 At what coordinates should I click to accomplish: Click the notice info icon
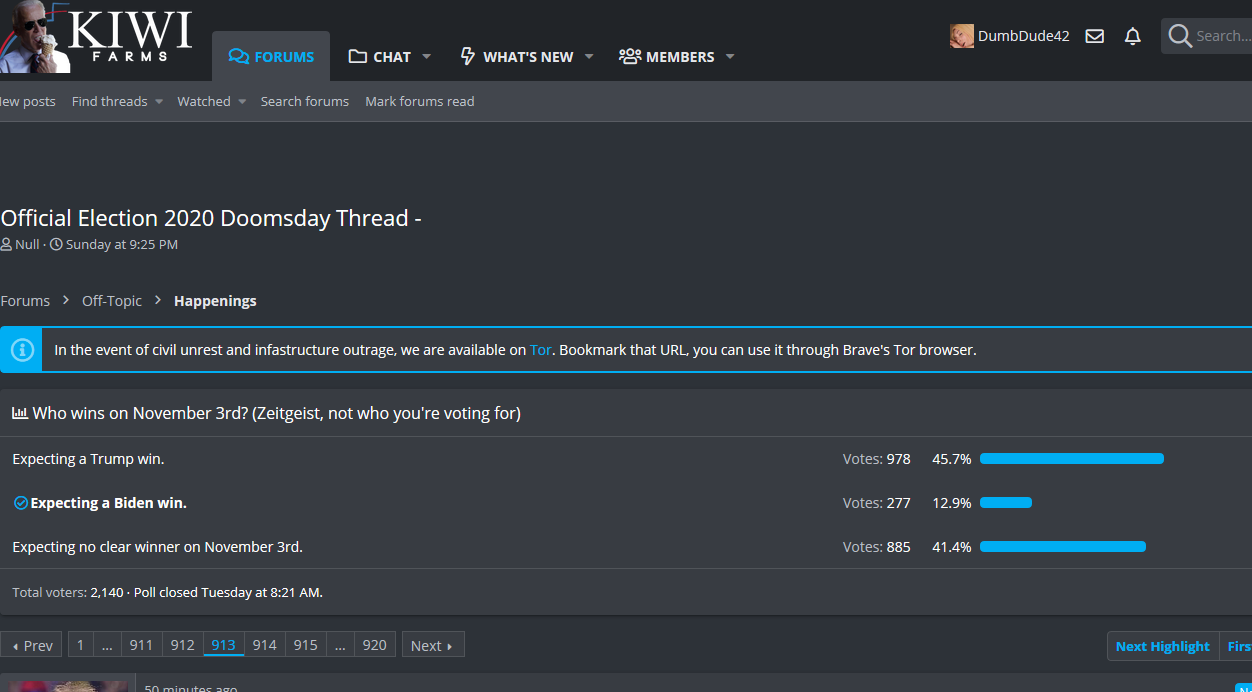(x=22, y=350)
